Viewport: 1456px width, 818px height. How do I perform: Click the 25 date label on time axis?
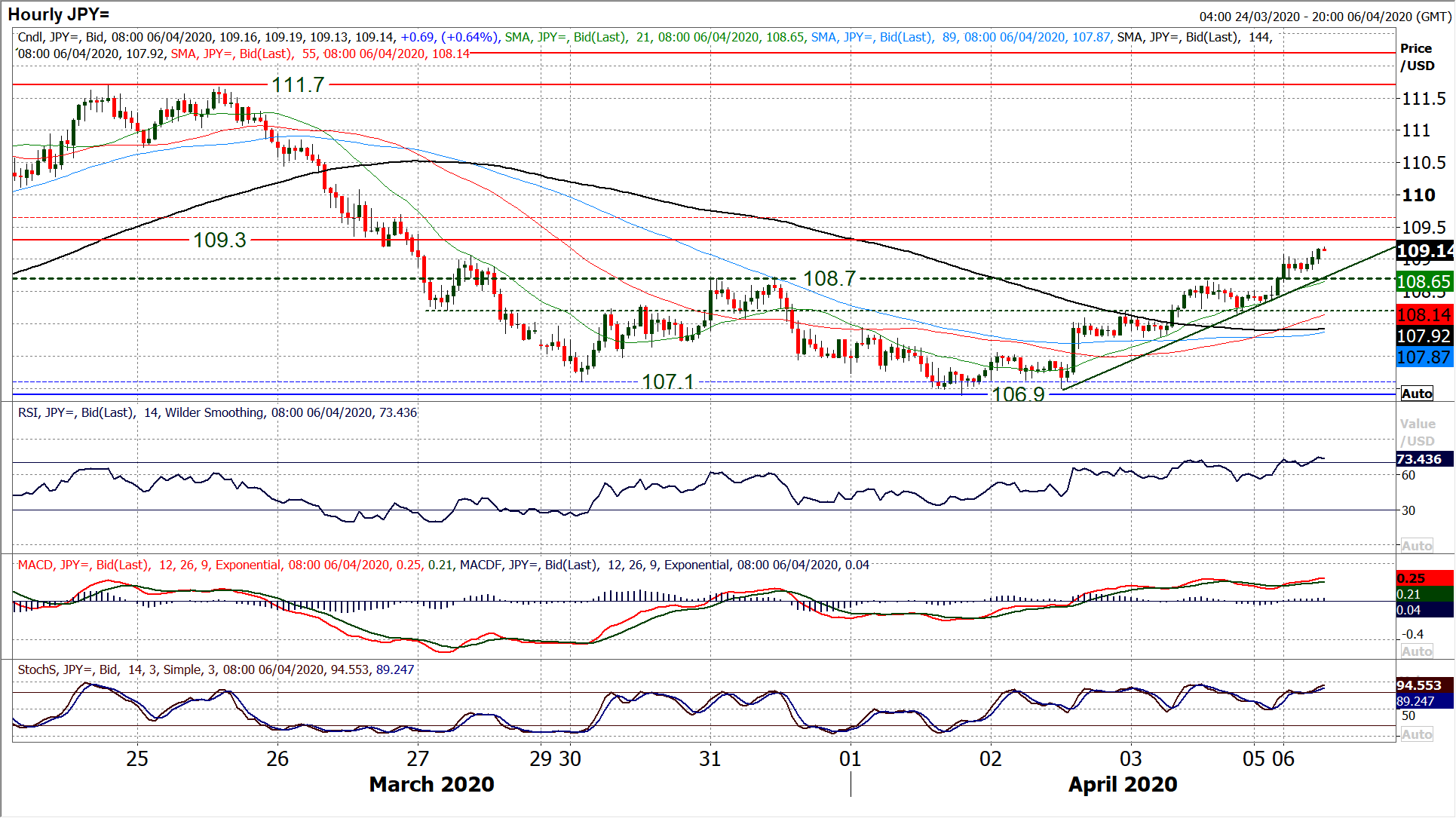[x=137, y=759]
